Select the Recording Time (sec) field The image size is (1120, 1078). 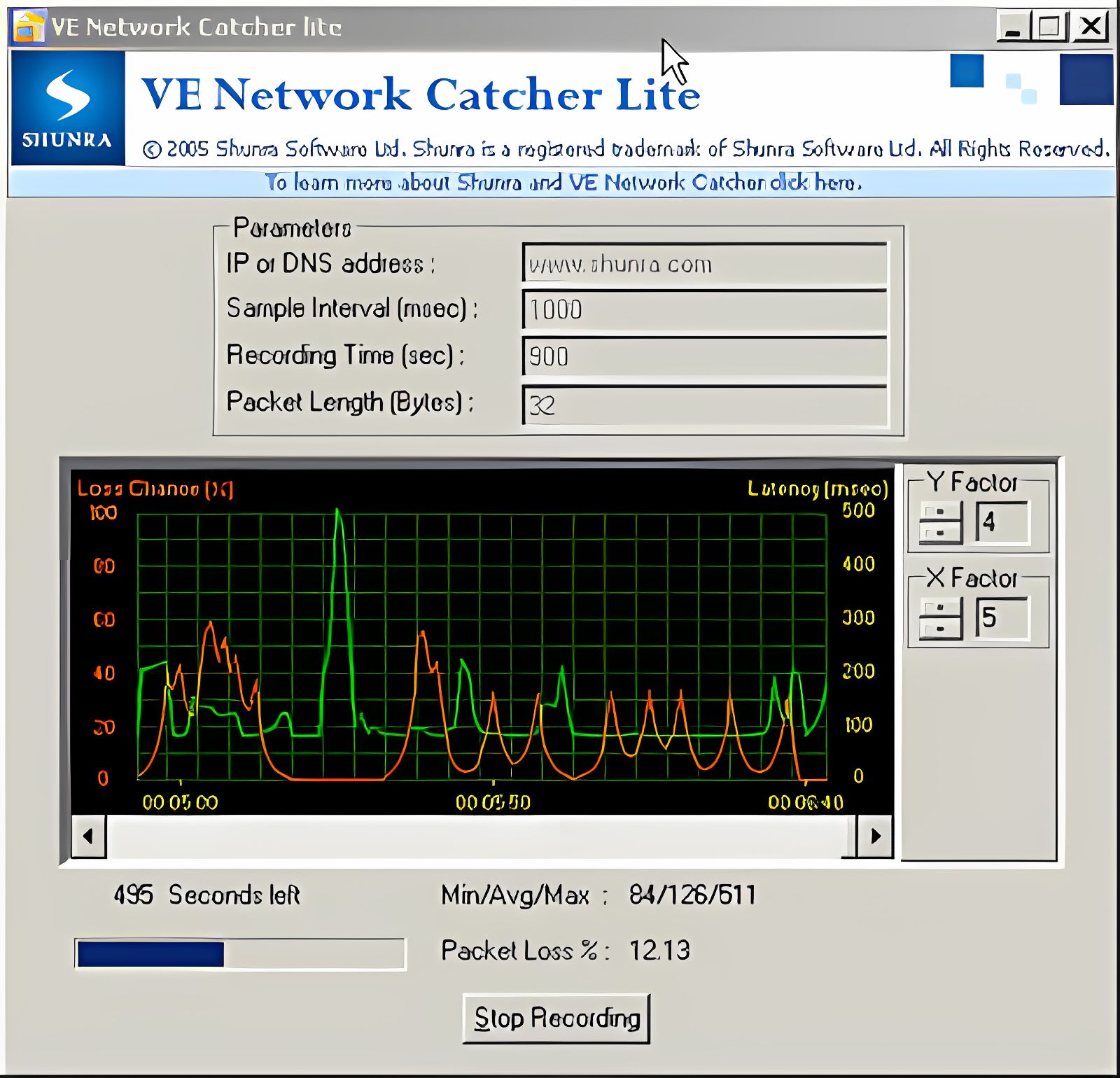[705, 356]
